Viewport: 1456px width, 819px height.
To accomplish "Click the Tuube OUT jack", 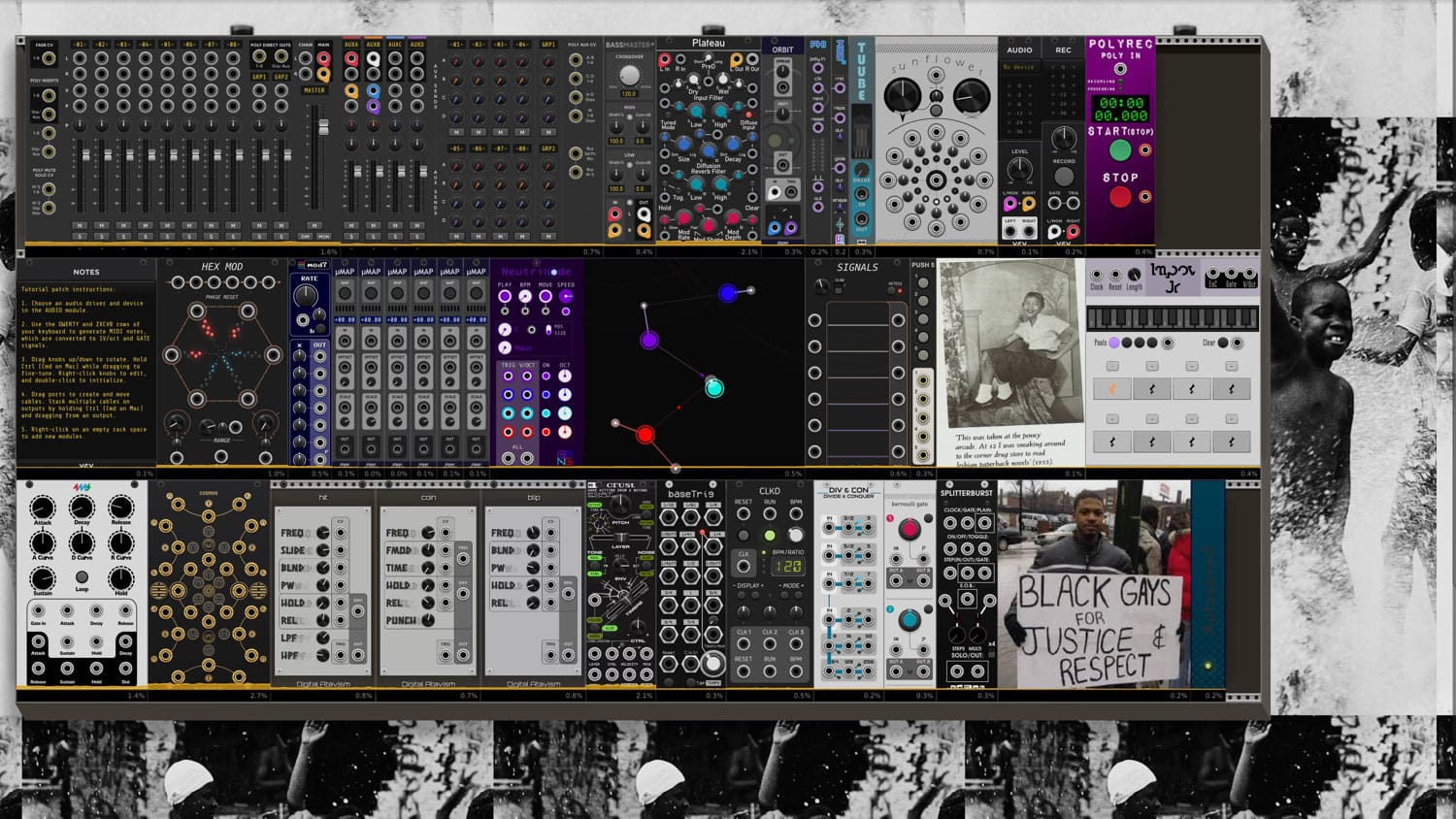I will point(861,218).
